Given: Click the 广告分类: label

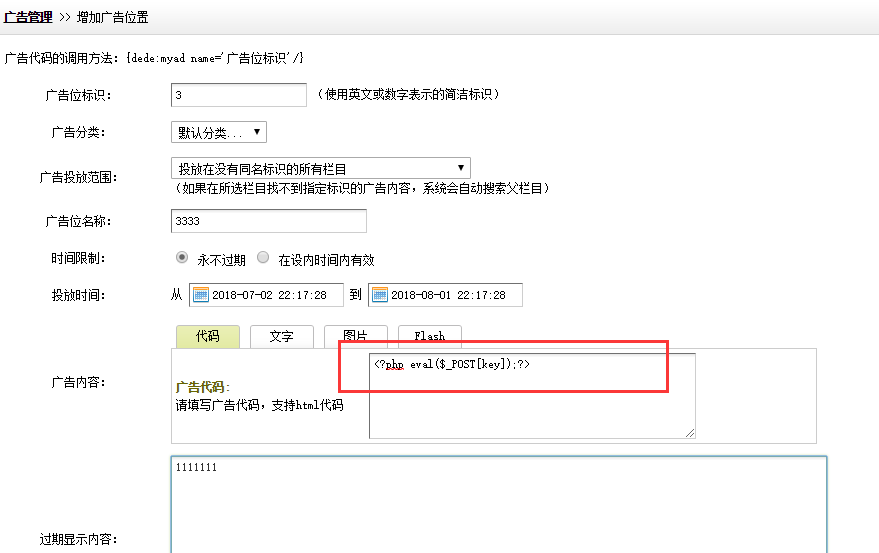Looking at the screenshot, I should pyautogui.click(x=78, y=132).
